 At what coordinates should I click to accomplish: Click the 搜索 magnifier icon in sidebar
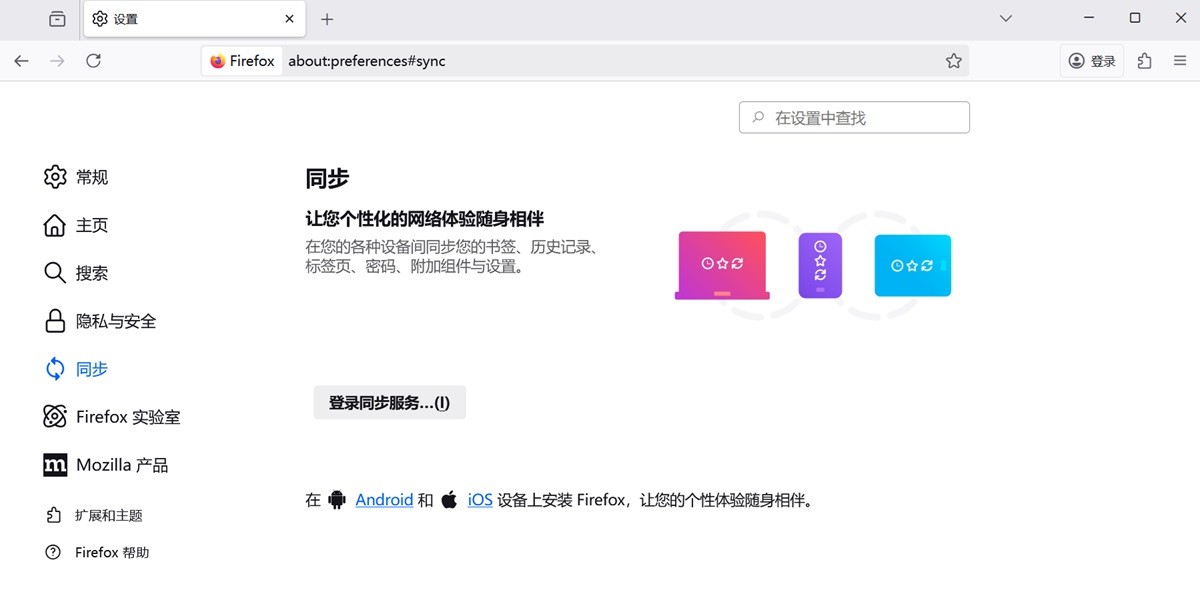point(55,273)
